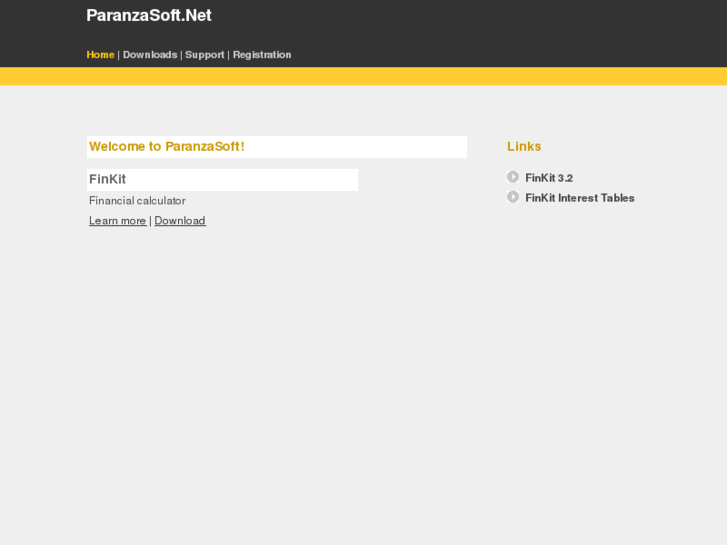
Task: Open the Support section
Action: pyautogui.click(x=204, y=55)
